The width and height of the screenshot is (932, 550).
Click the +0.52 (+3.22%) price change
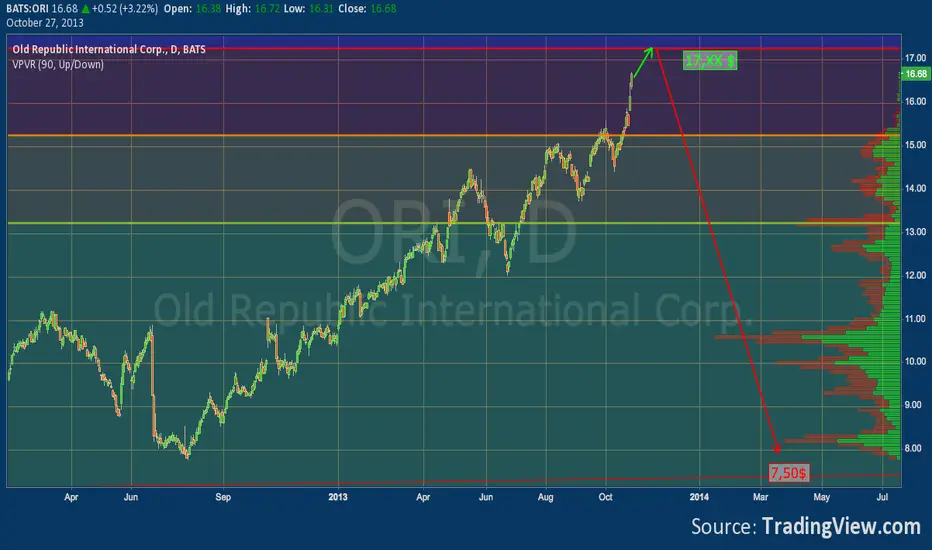[125, 9]
